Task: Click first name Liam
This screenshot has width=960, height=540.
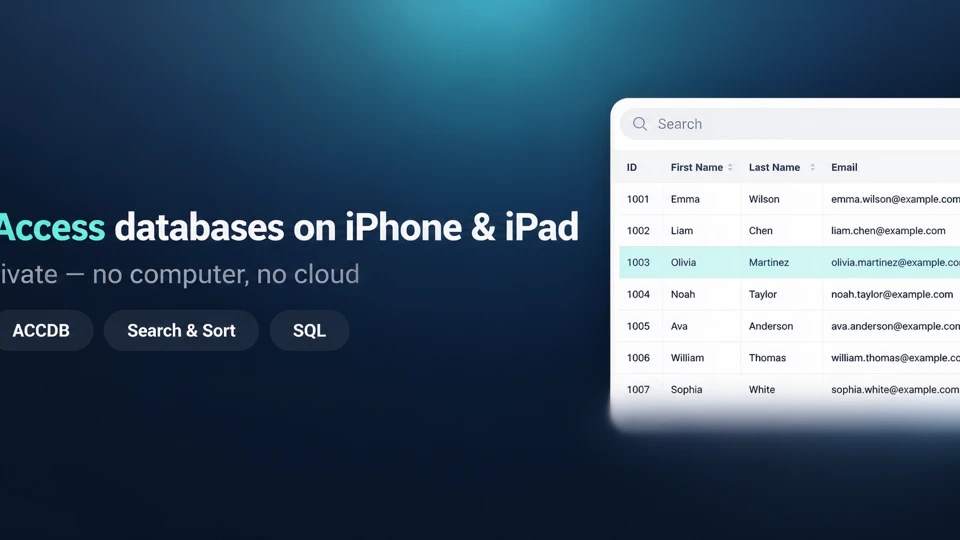Action: pyautogui.click(x=682, y=231)
